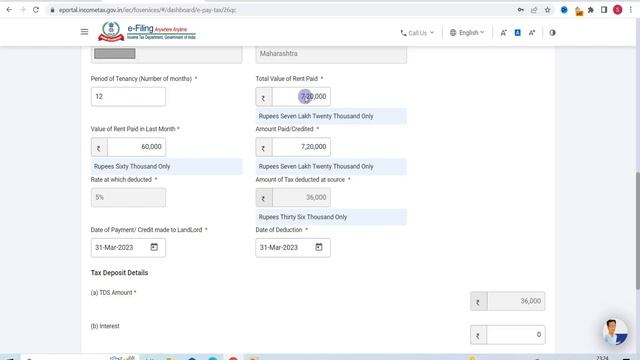Click the page vertical scrollbar
Viewport: 640px width, 360px height.
pos(637,231)
